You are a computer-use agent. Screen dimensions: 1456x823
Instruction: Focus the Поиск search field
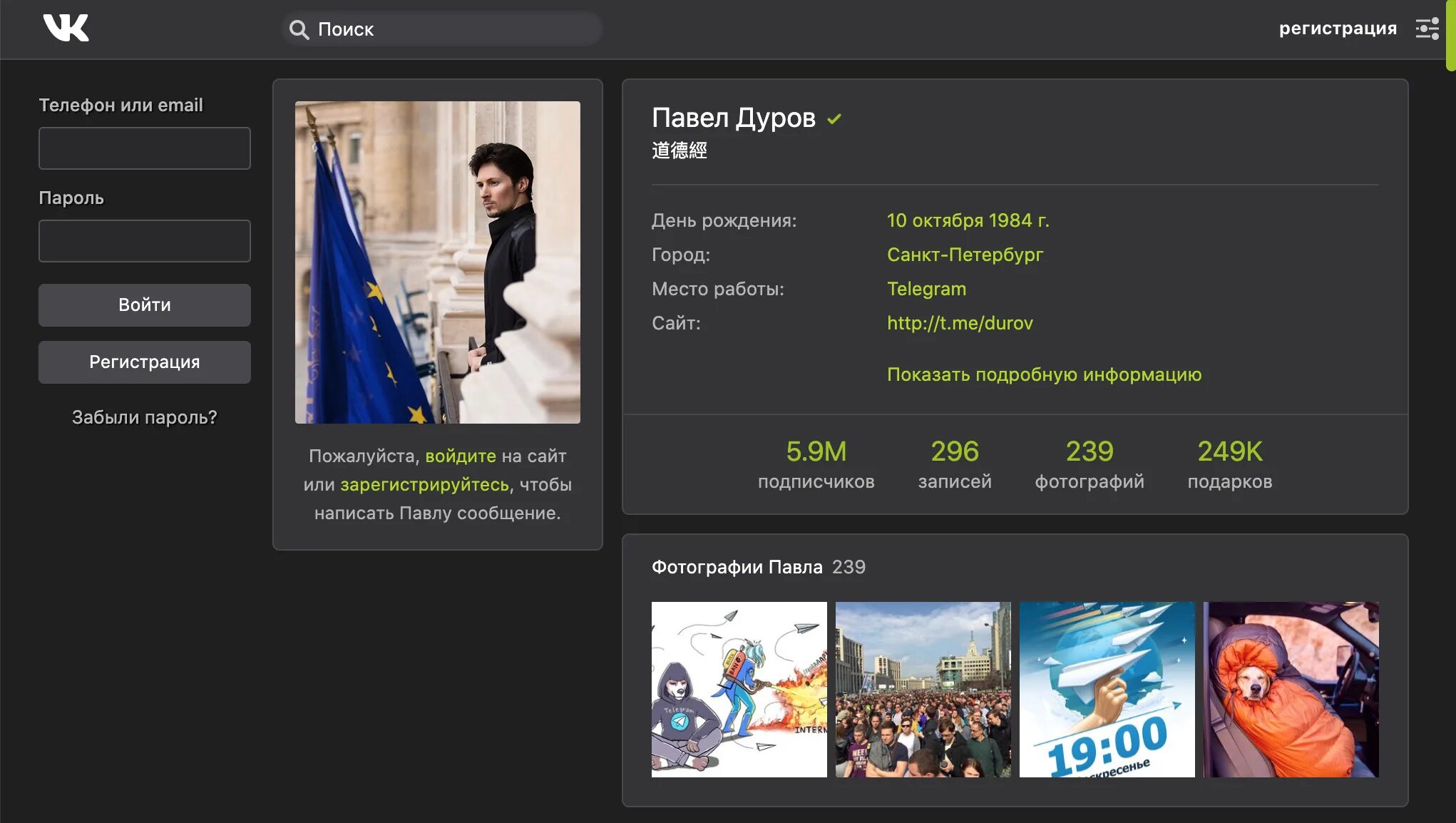[442, 29]
